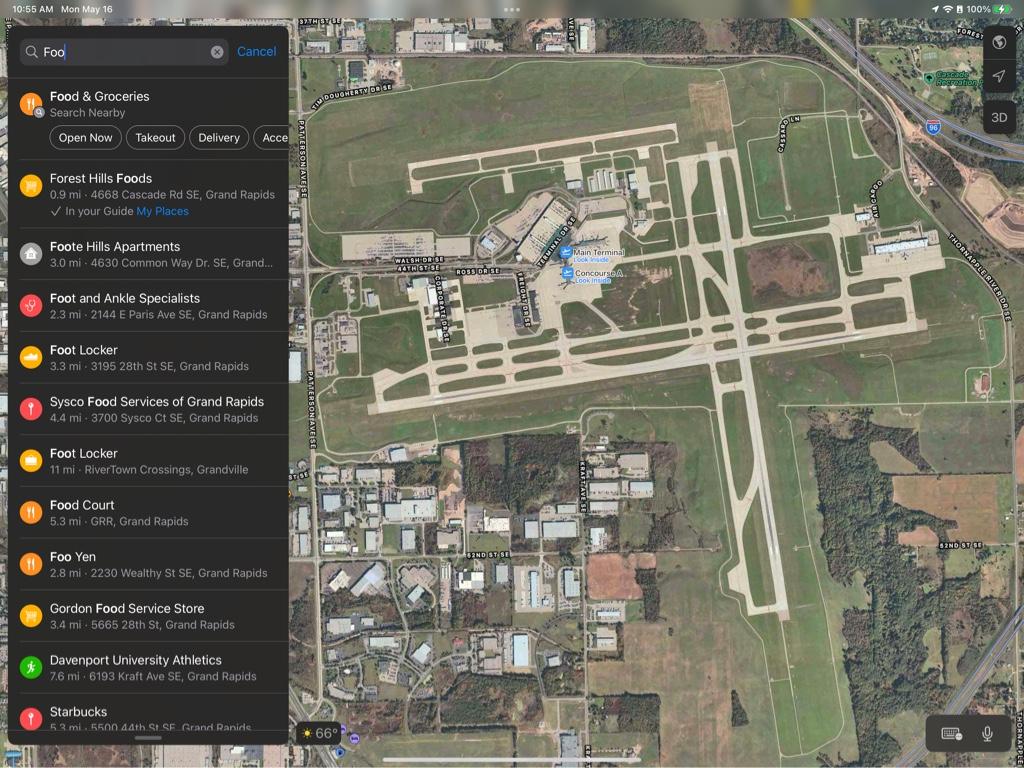1024x768 pixels.
Task: Tap the Foot and Ankle Specialists medical icon
Action: point(31,306)
